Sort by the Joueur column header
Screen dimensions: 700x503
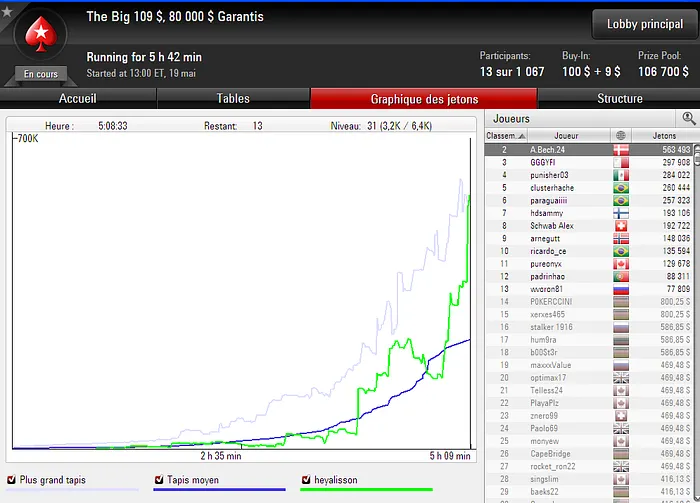568,136
